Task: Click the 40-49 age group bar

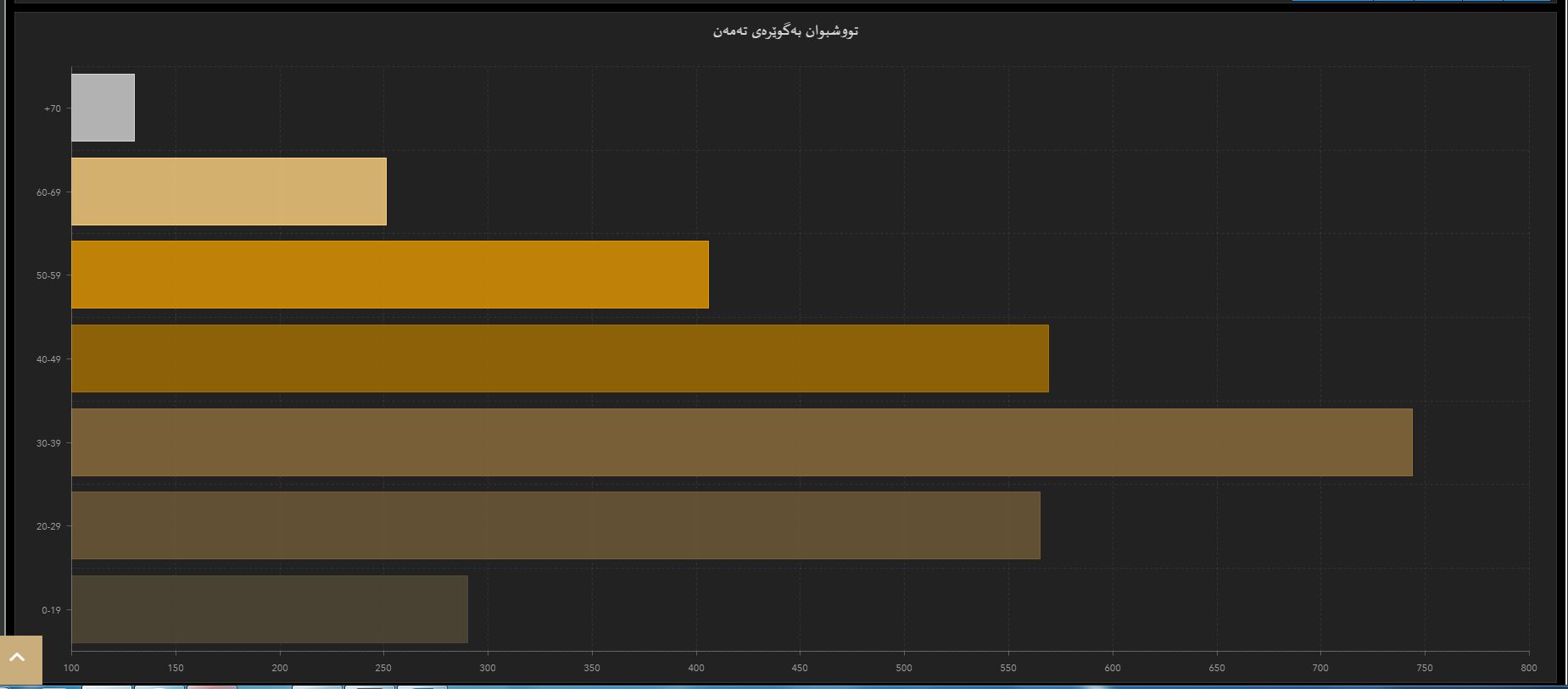Action: [x=560, y=358]
